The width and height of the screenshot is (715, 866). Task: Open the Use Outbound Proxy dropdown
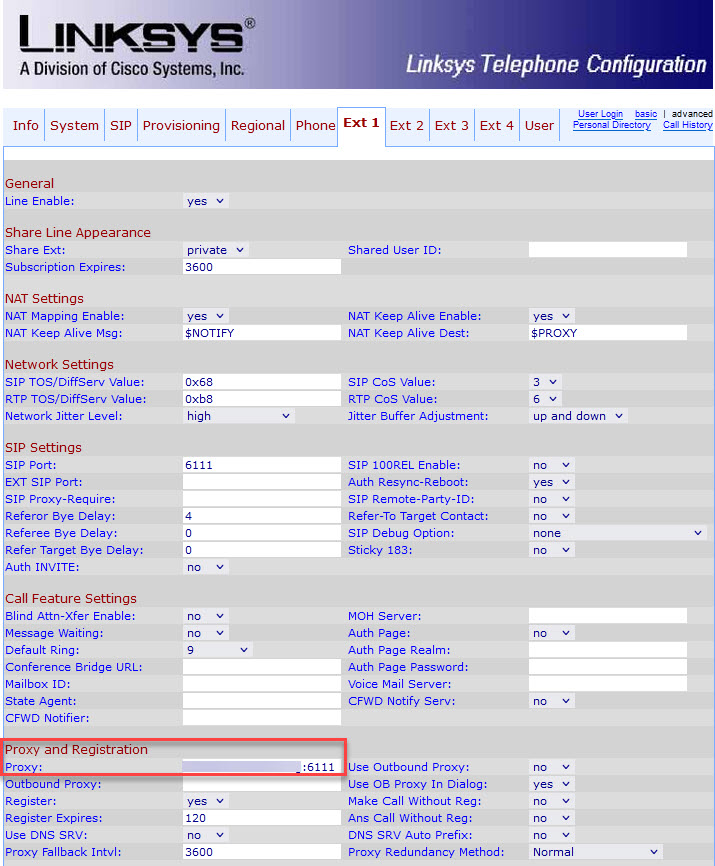tap(552, 767)
